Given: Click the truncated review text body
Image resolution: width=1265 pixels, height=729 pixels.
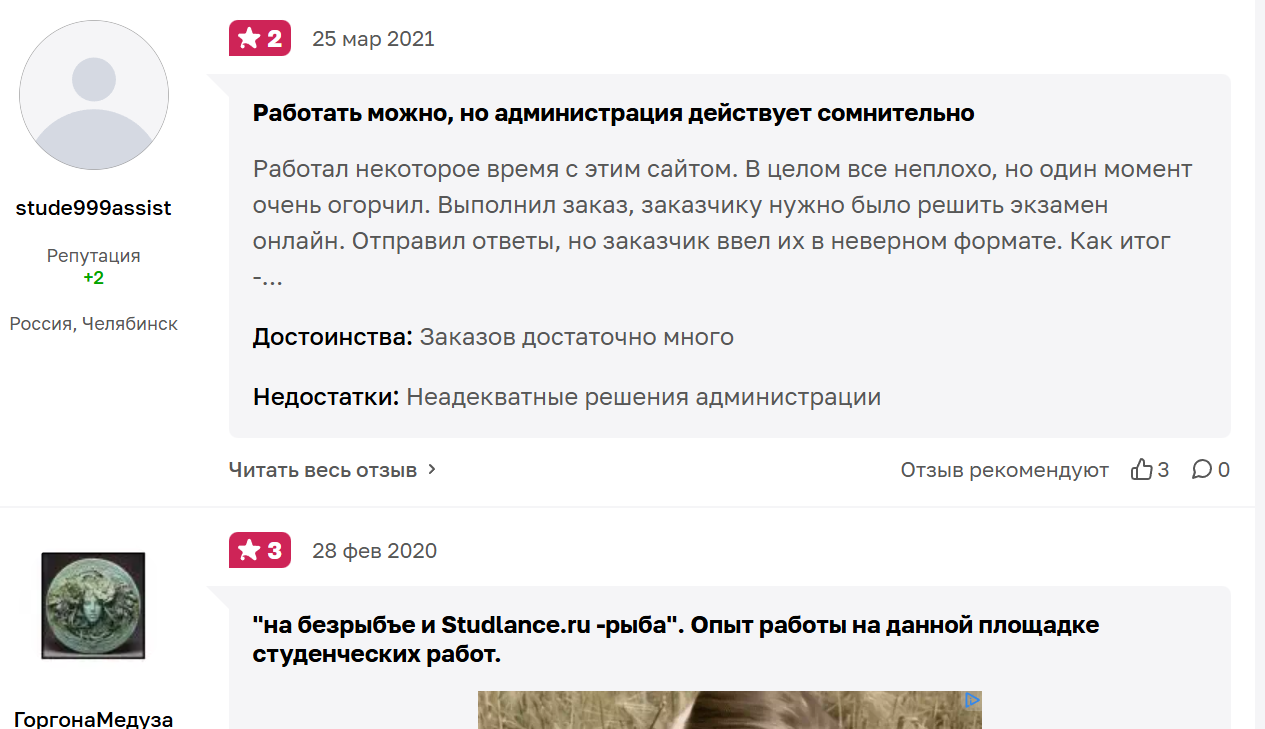Looking at the screenshot, I should (722, 223).
